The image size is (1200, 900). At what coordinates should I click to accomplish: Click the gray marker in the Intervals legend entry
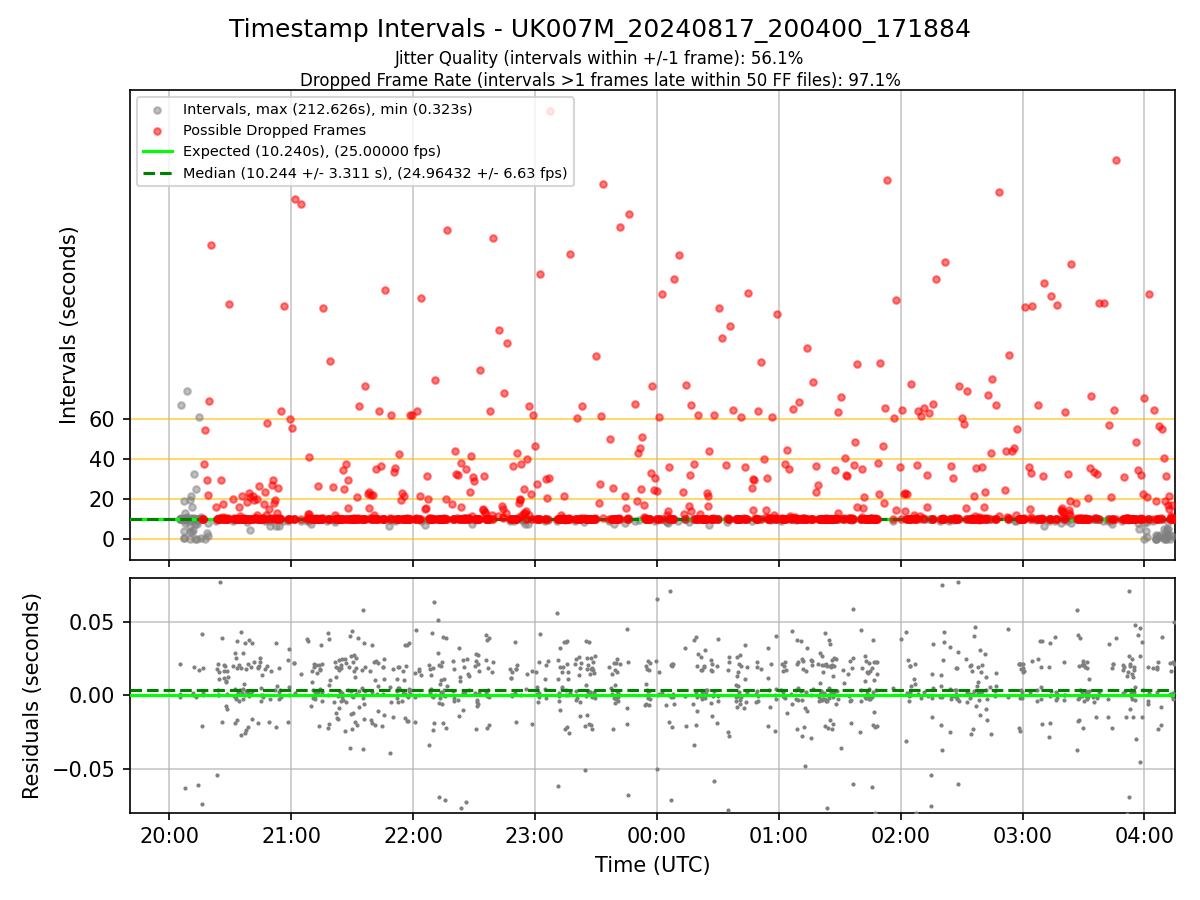click(x=156, y=108)
